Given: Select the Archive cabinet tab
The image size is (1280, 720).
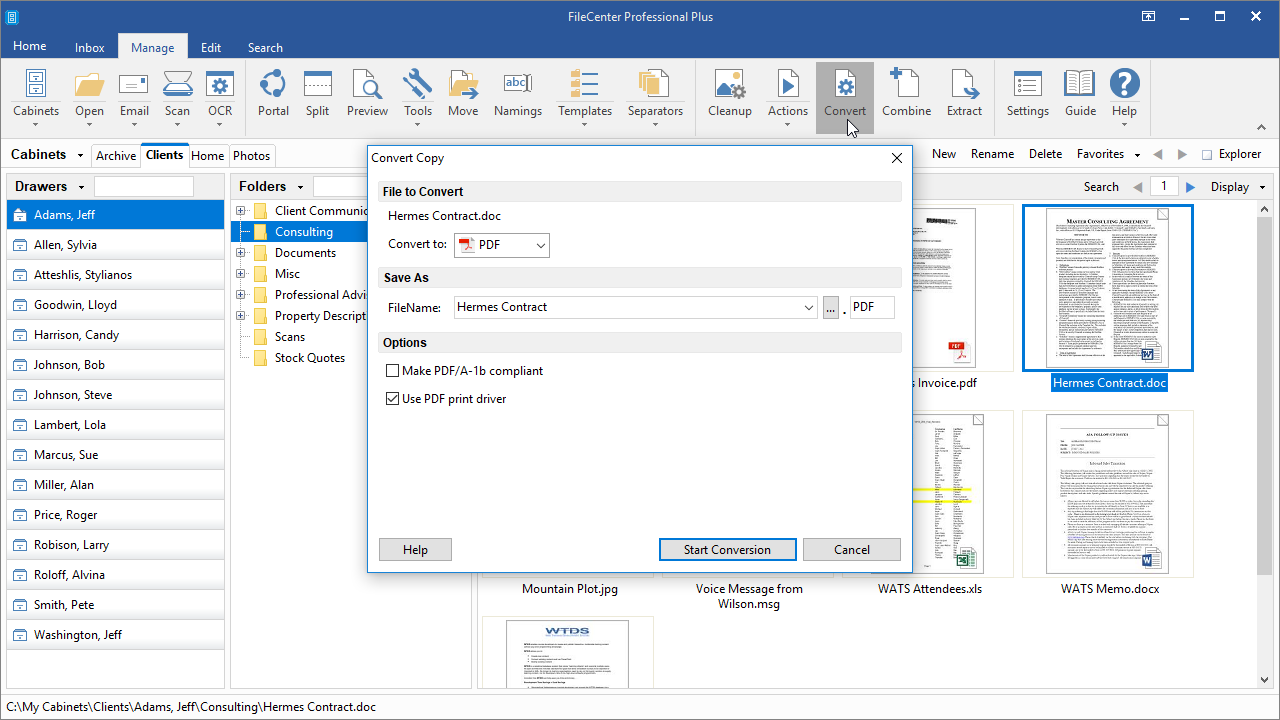Looking at the screenshot, I should (x=116, y=156).
